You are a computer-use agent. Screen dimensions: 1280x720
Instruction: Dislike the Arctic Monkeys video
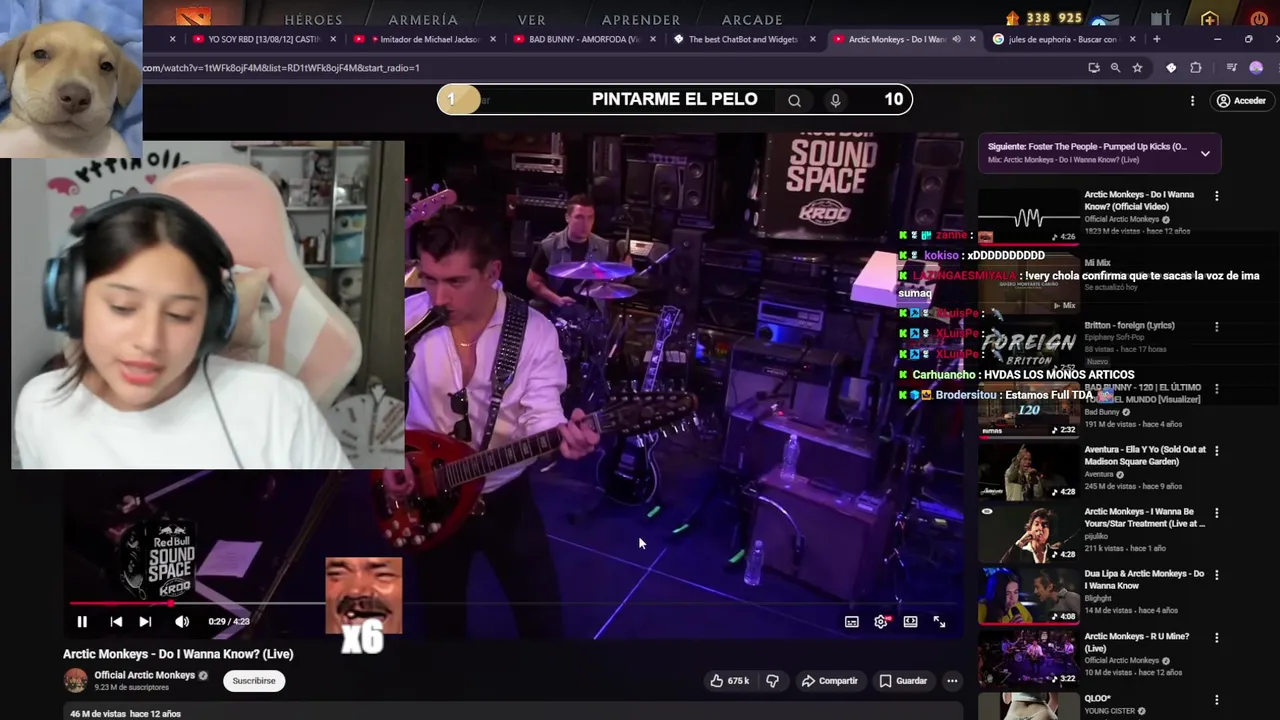(772, 681)
